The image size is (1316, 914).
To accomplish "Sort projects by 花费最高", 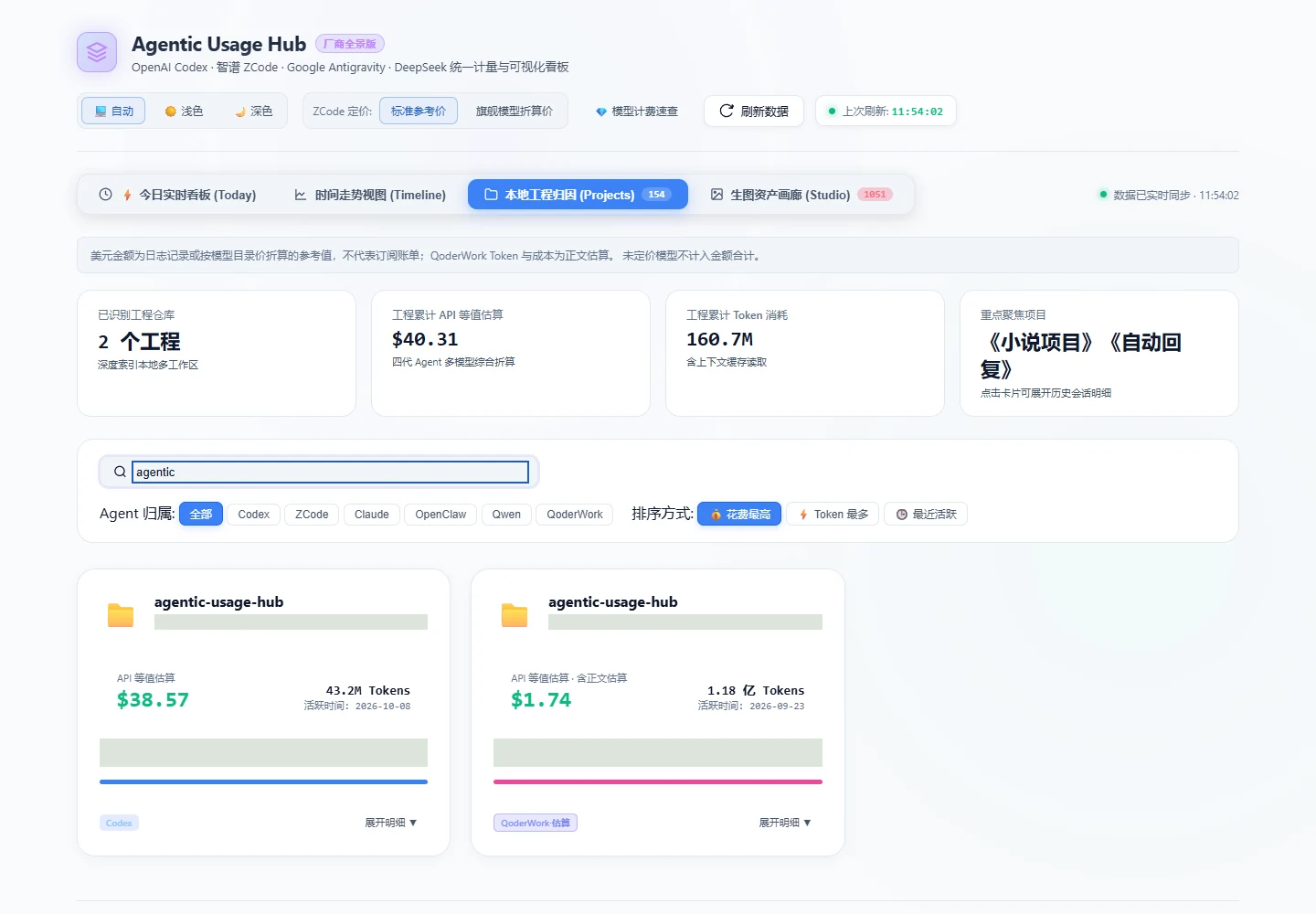I will [739, 515].
